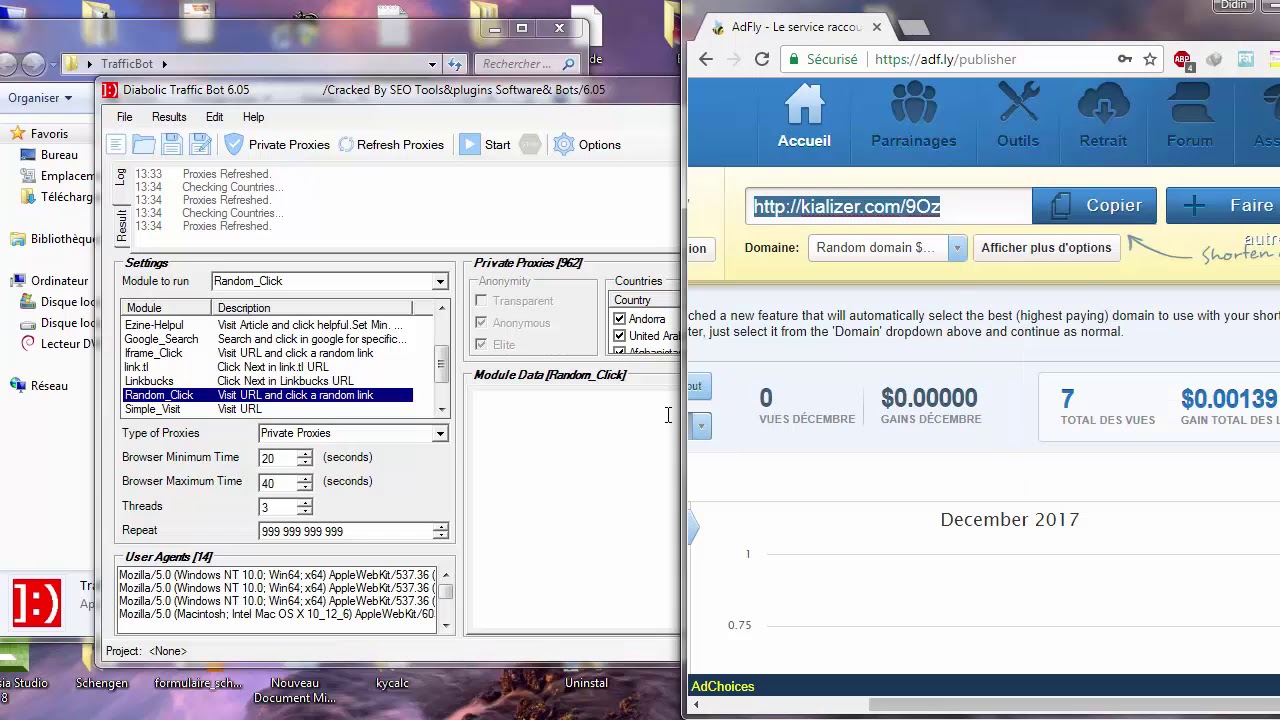Toggle the Transparent anonymity checkbox
The height and width of the screenshot is (720, 1280).
[481, 301]
